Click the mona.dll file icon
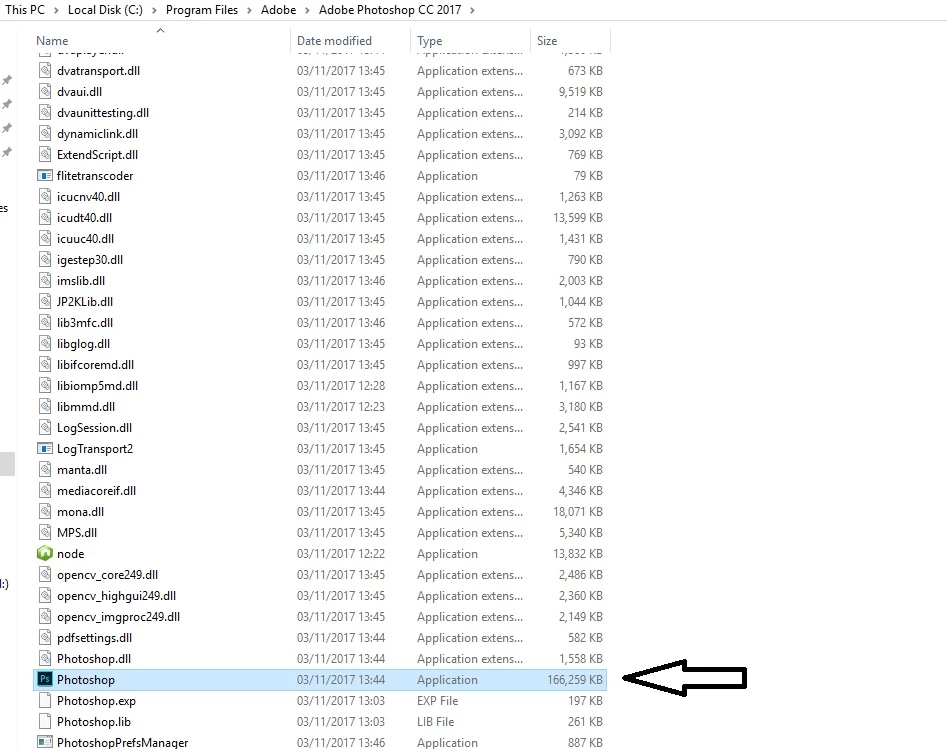947x749 pixels. click(x=45, y=512)
